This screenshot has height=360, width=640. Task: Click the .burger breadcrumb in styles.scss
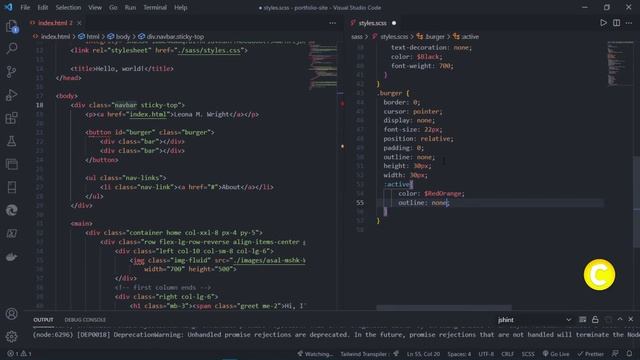(431, 37)
